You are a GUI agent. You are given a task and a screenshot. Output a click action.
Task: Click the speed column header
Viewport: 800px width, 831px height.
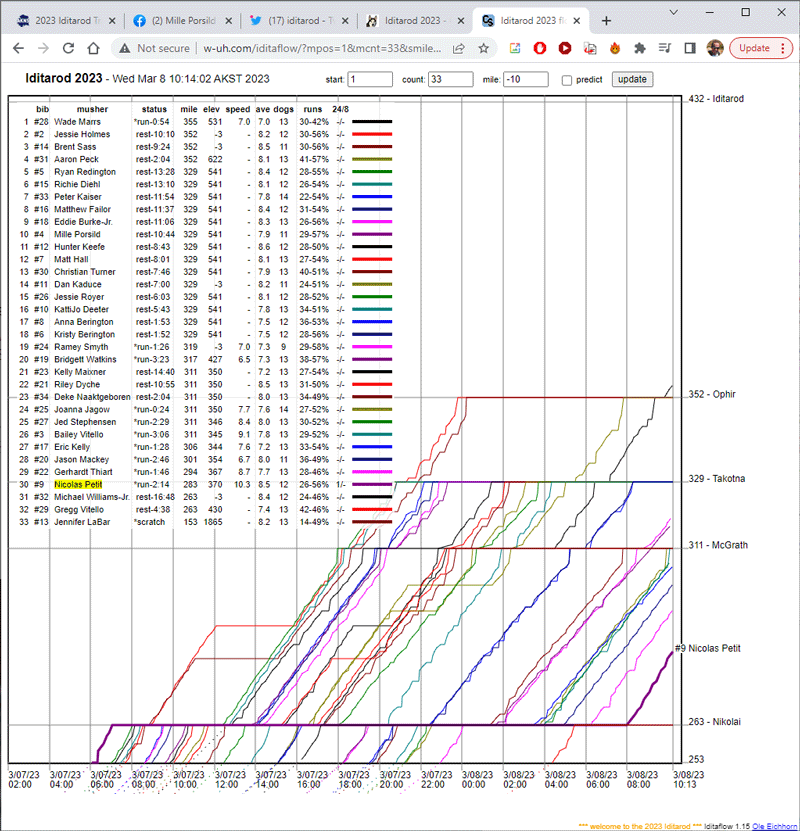[237, 109]
